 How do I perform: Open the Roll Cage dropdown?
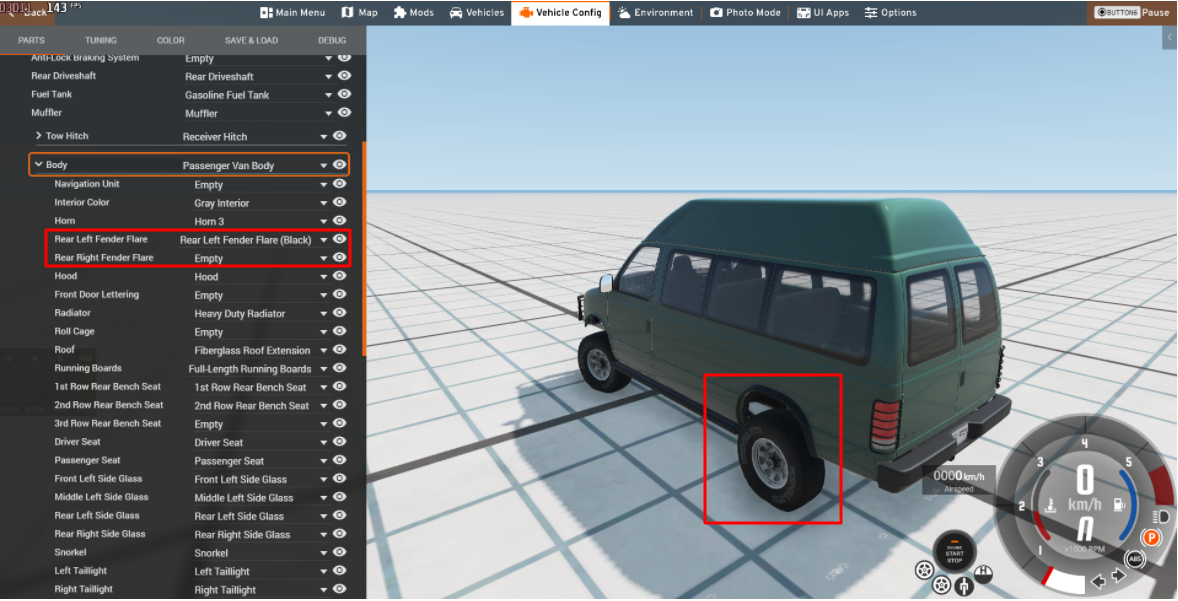[x=260, y=332]
